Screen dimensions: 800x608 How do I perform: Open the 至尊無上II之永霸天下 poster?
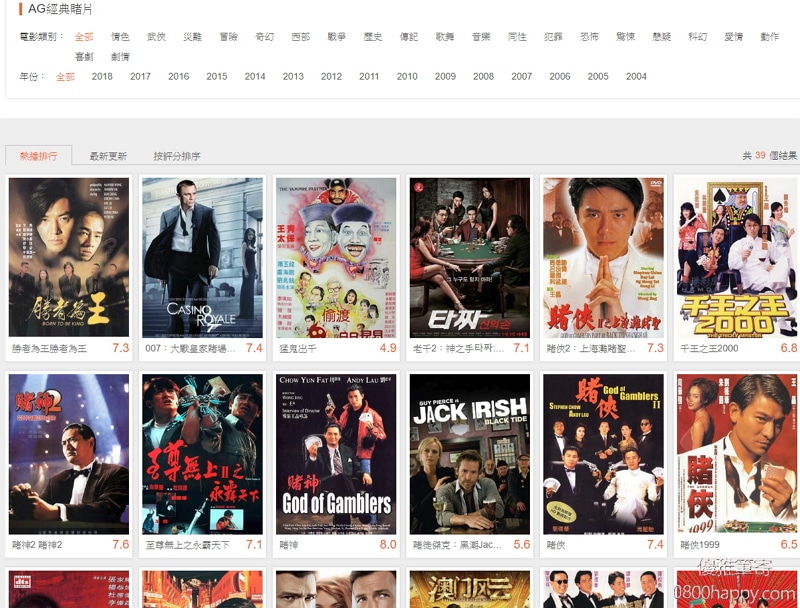[203, 454]
